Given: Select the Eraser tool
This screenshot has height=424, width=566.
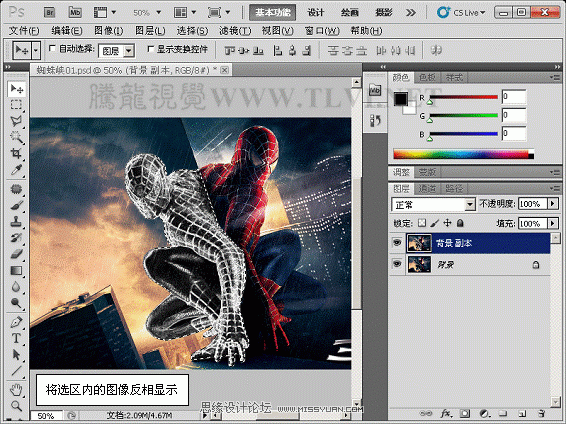Looking at the screenshot, I should click(16, 254).
